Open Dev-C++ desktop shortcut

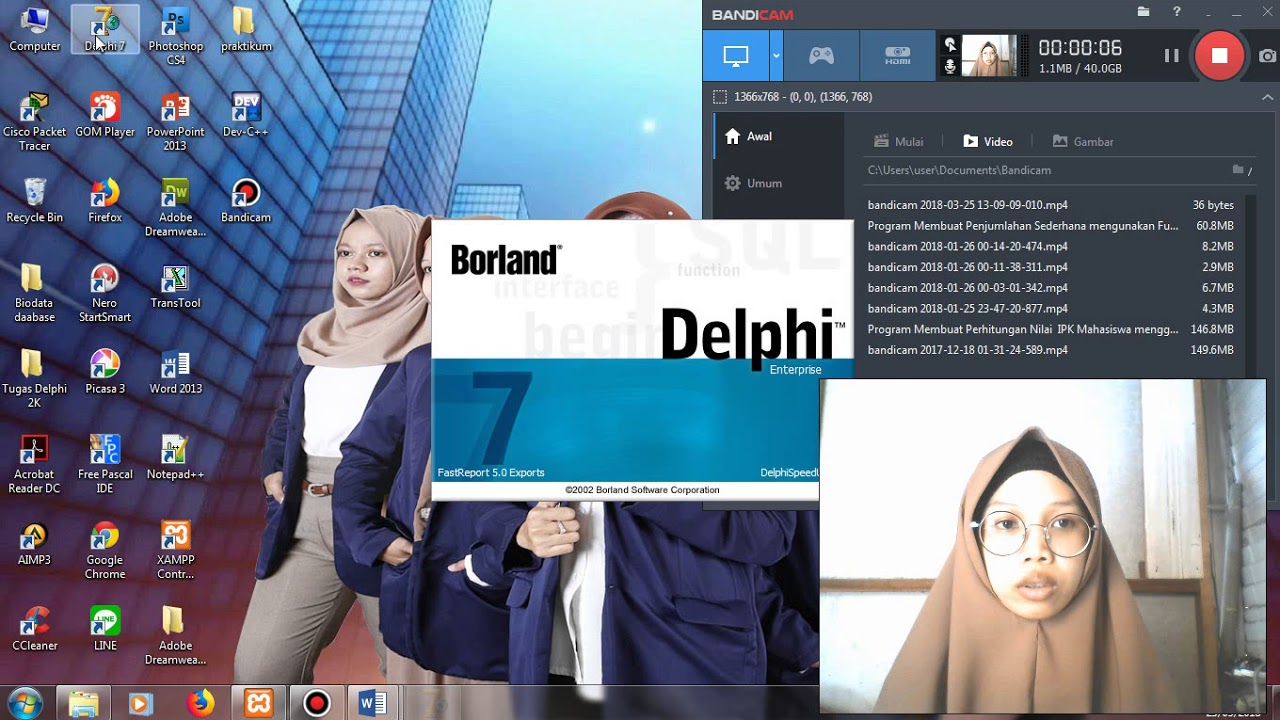click(x=246, y=115)
